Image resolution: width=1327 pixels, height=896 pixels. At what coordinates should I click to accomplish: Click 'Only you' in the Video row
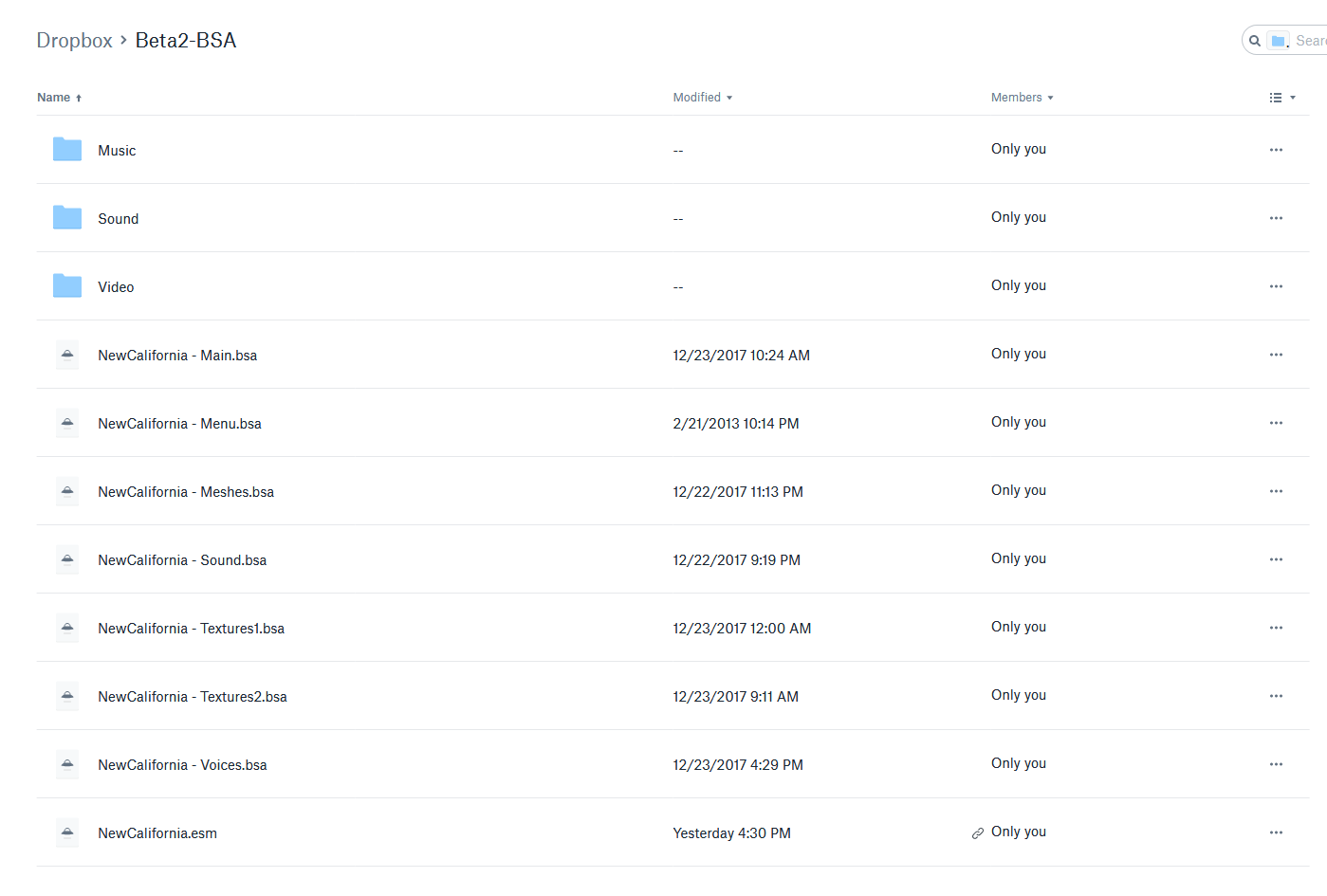point(1019,285)
